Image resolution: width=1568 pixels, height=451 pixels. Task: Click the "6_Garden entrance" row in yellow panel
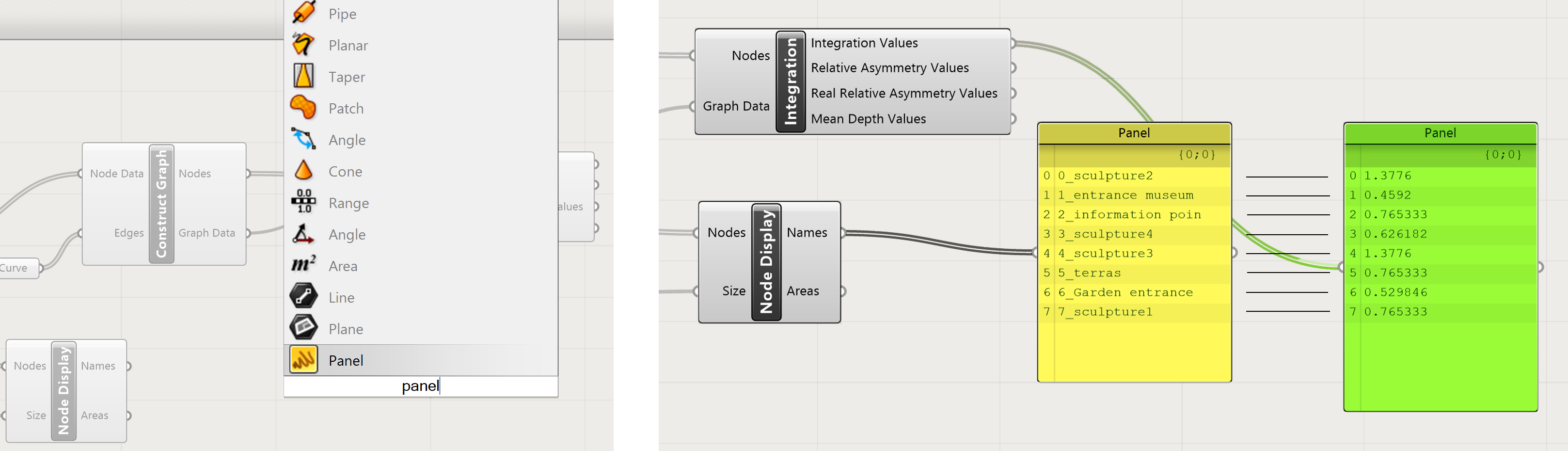[x=1125, y=293]
